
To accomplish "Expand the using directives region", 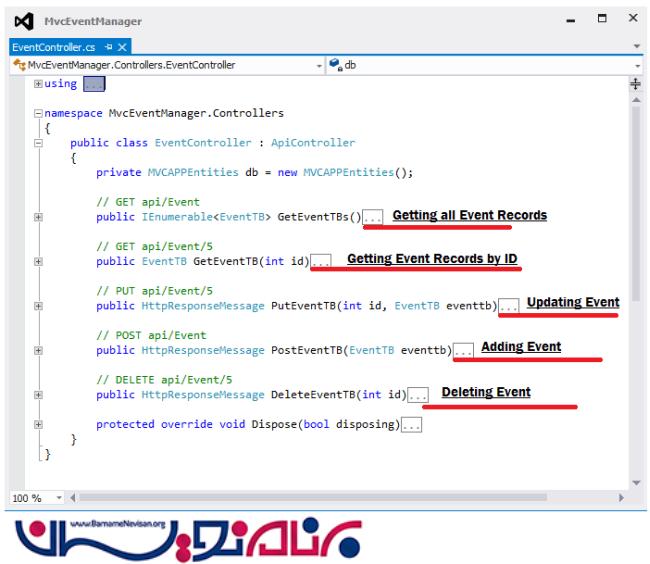I will pos(38,84).
